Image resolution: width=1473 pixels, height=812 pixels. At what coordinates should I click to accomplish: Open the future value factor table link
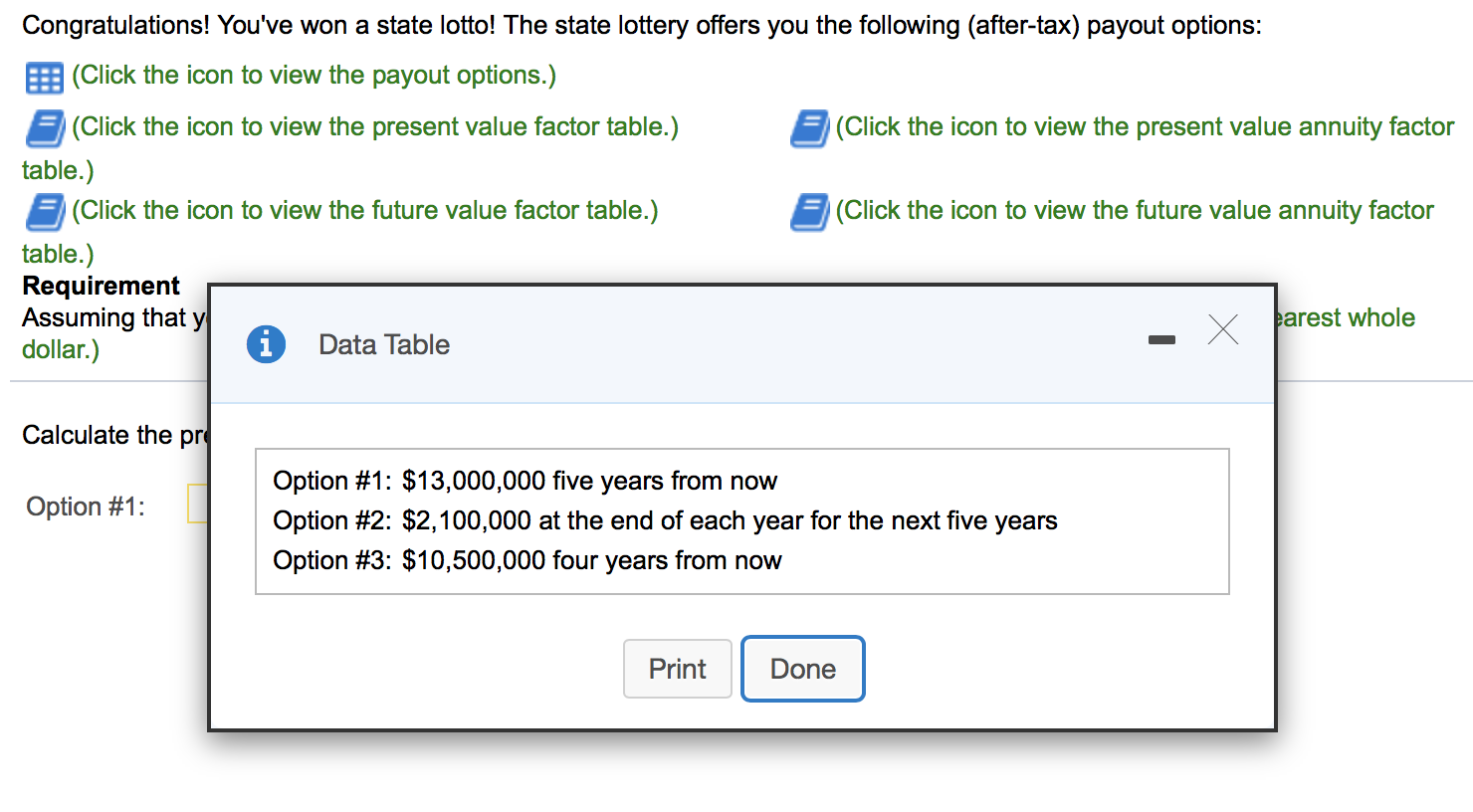tap(364, 210)
